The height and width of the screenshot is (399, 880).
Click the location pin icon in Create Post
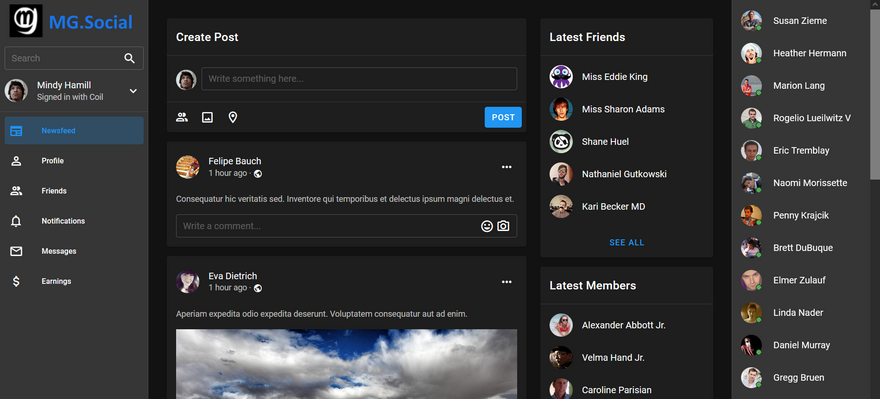point(233,117)
